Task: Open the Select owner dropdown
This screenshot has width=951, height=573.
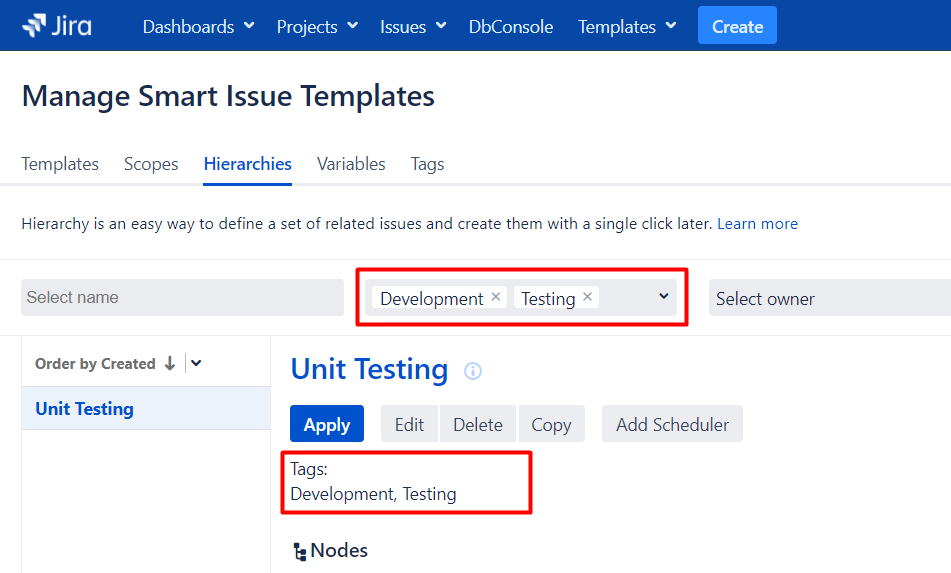Action: pyautogui.click(x=828, y=298)
